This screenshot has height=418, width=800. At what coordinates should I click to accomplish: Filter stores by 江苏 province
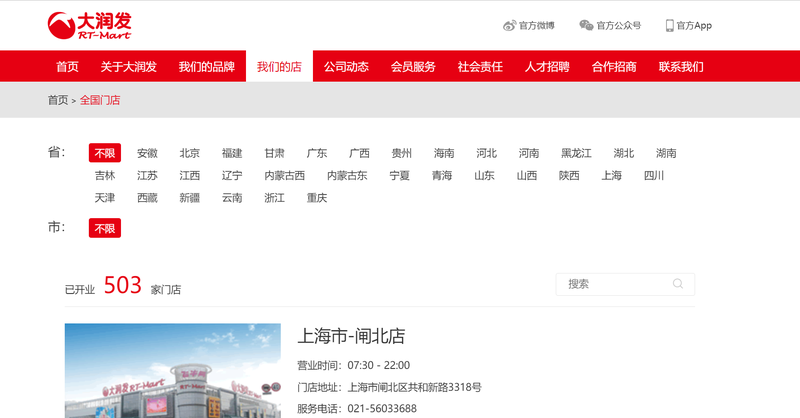click(x=147, y=176)
